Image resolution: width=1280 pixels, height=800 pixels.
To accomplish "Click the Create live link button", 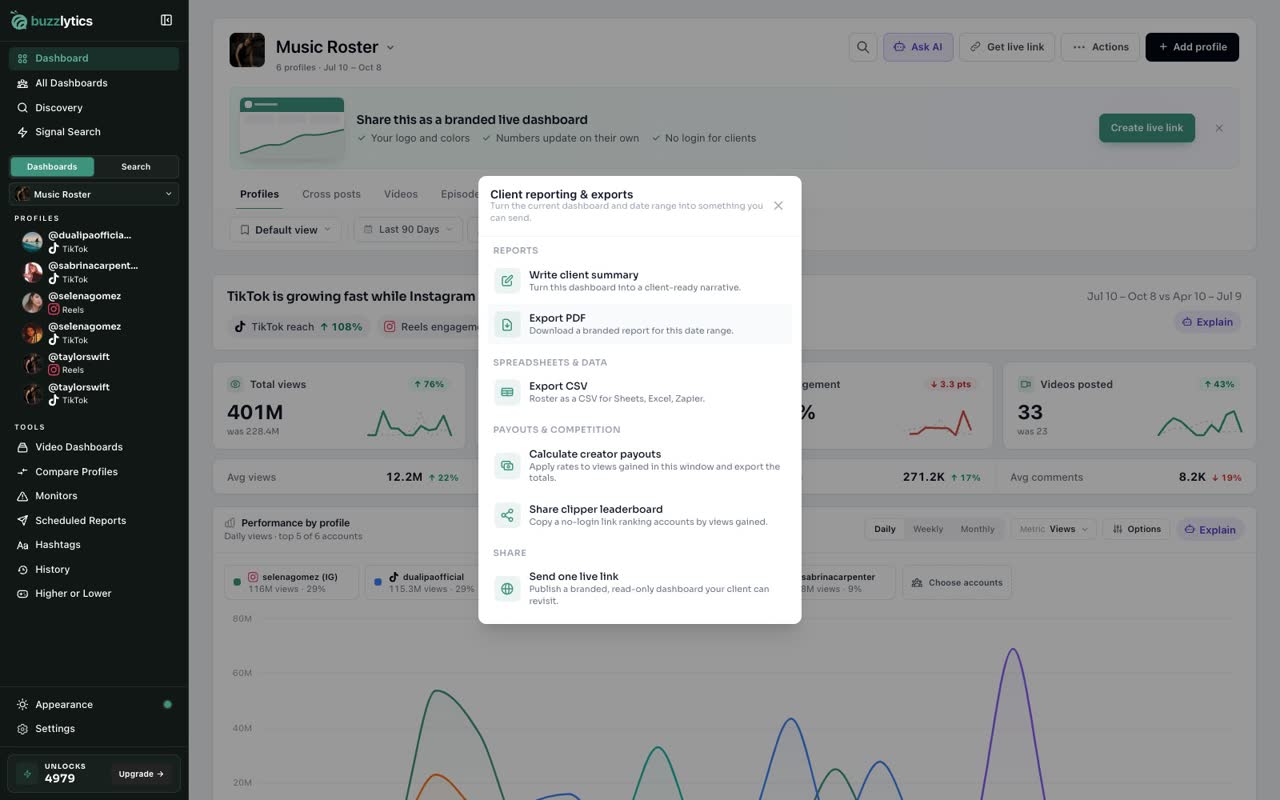I will pyautogui.click(x=1146, y=128).
